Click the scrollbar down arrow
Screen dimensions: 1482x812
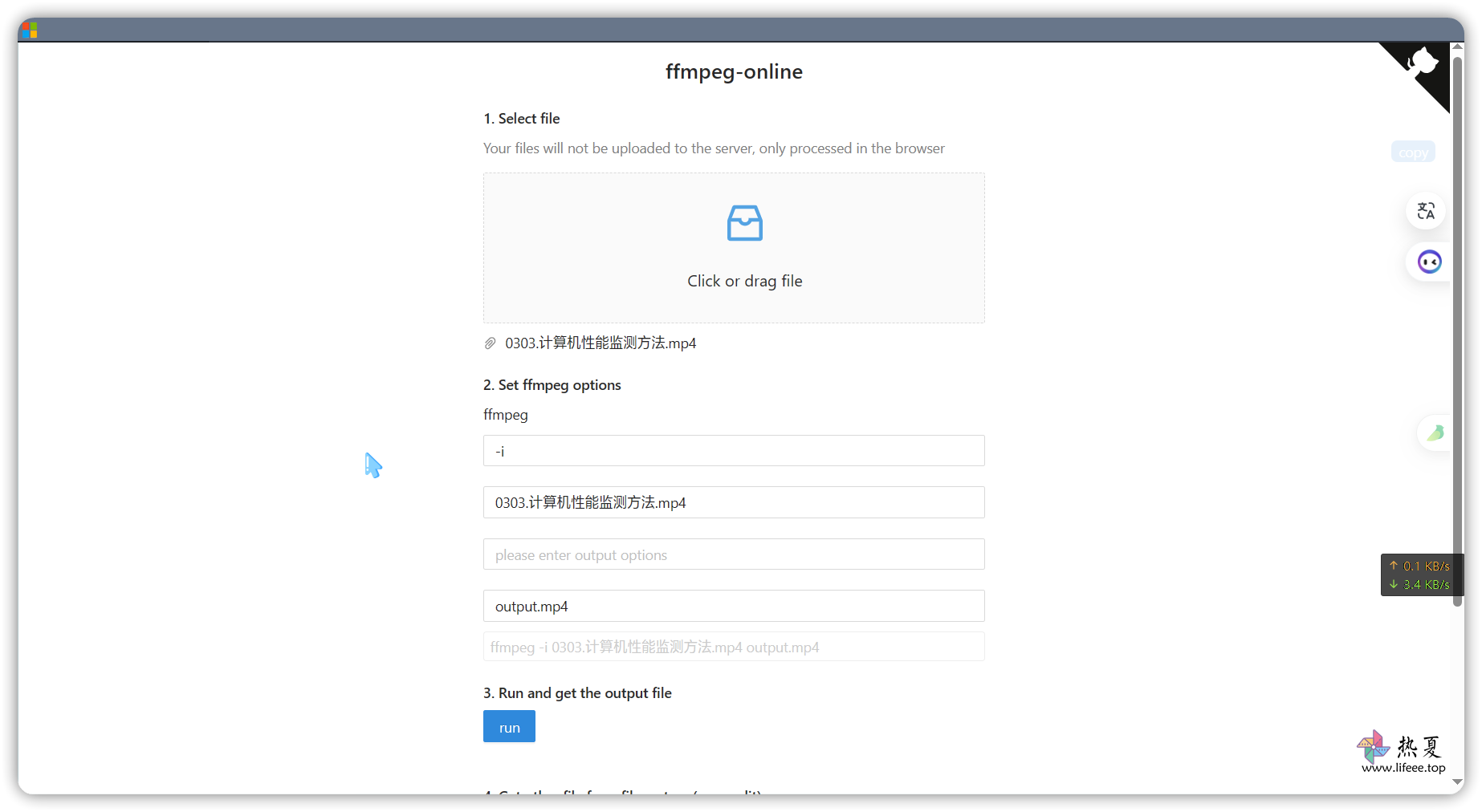(1457, 782)
